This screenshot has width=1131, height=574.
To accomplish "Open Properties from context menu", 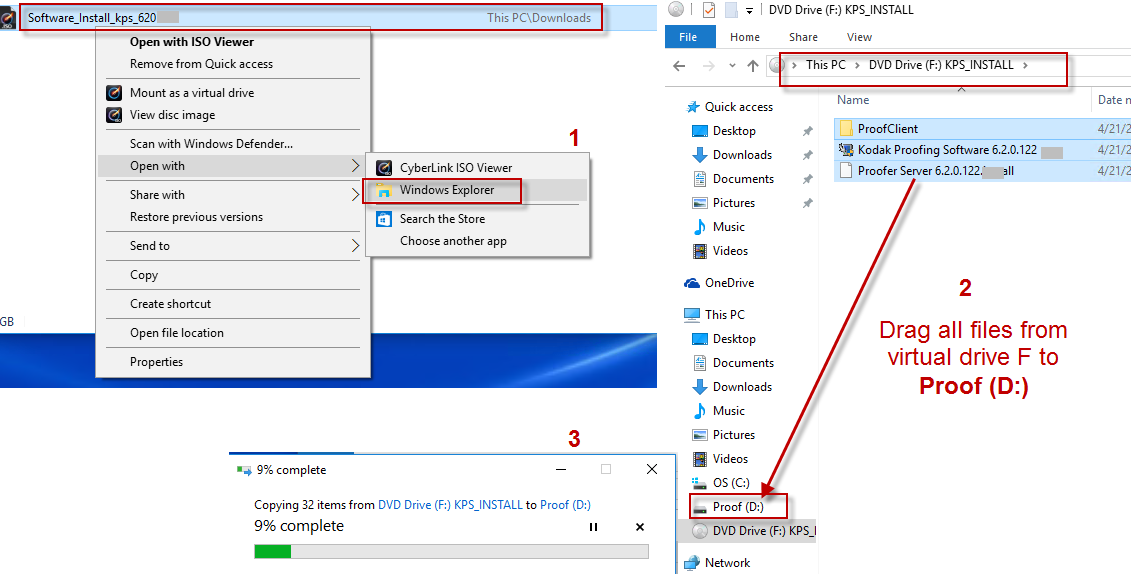I will point(157,362).
